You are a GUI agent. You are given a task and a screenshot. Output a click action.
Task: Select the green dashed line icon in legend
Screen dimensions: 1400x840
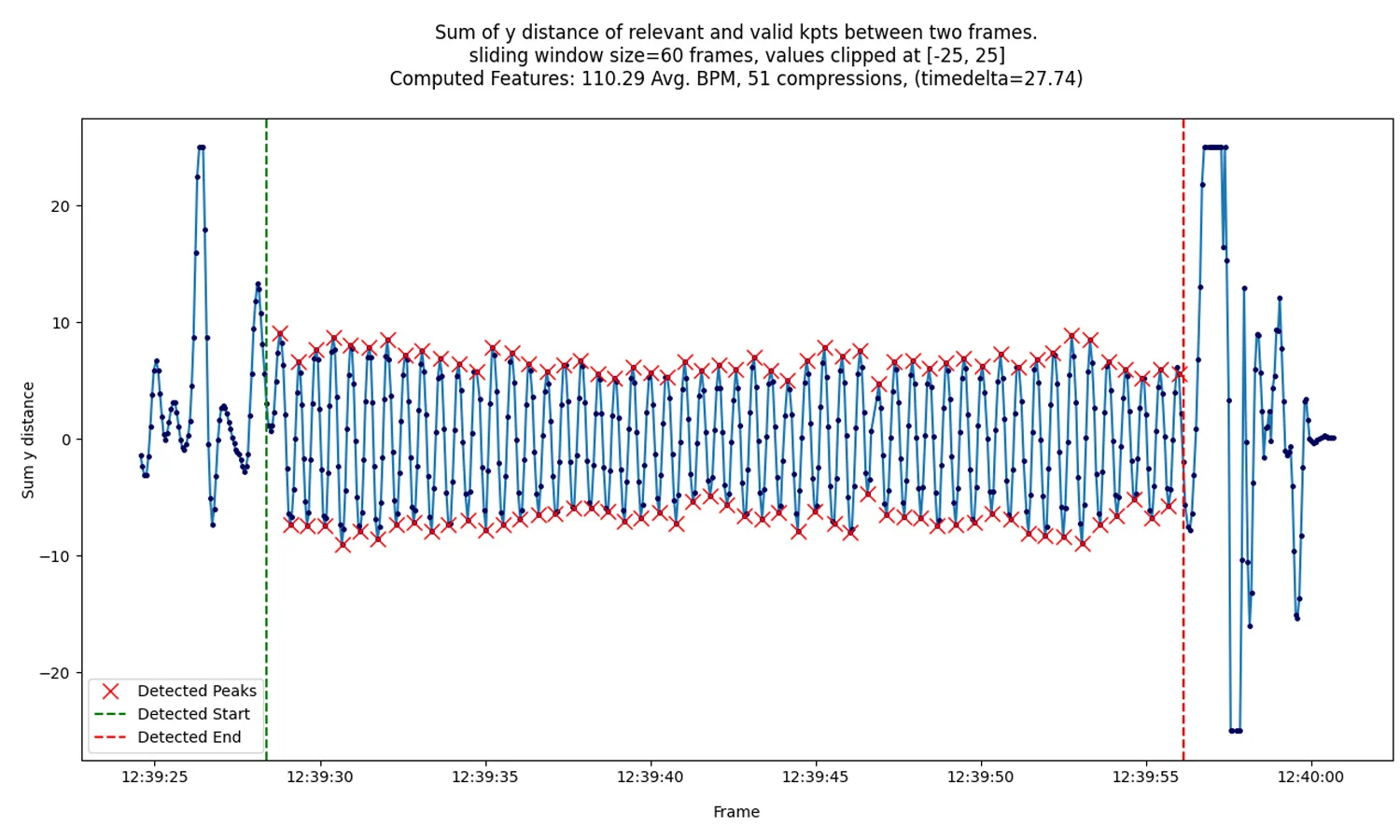(110, 713)
